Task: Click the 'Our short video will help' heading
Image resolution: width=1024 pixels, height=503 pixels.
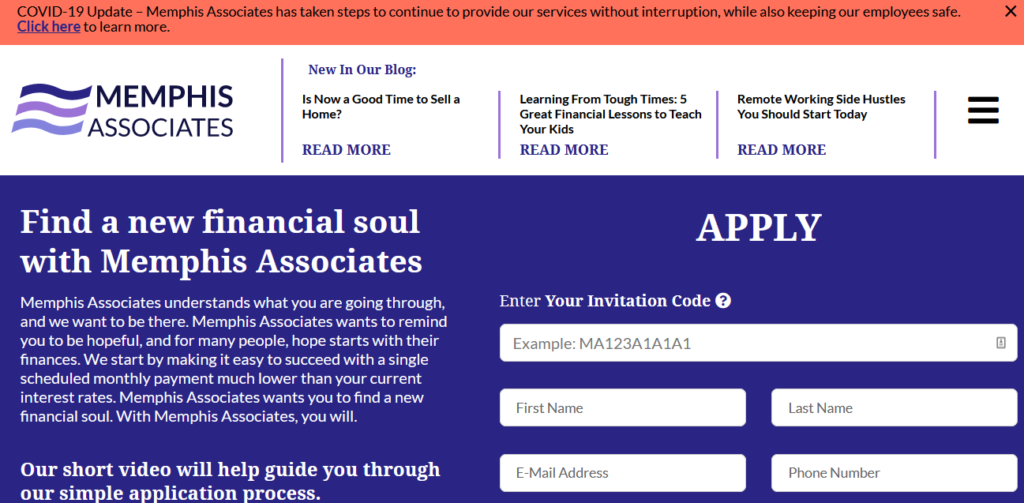Action: (231, 480)
